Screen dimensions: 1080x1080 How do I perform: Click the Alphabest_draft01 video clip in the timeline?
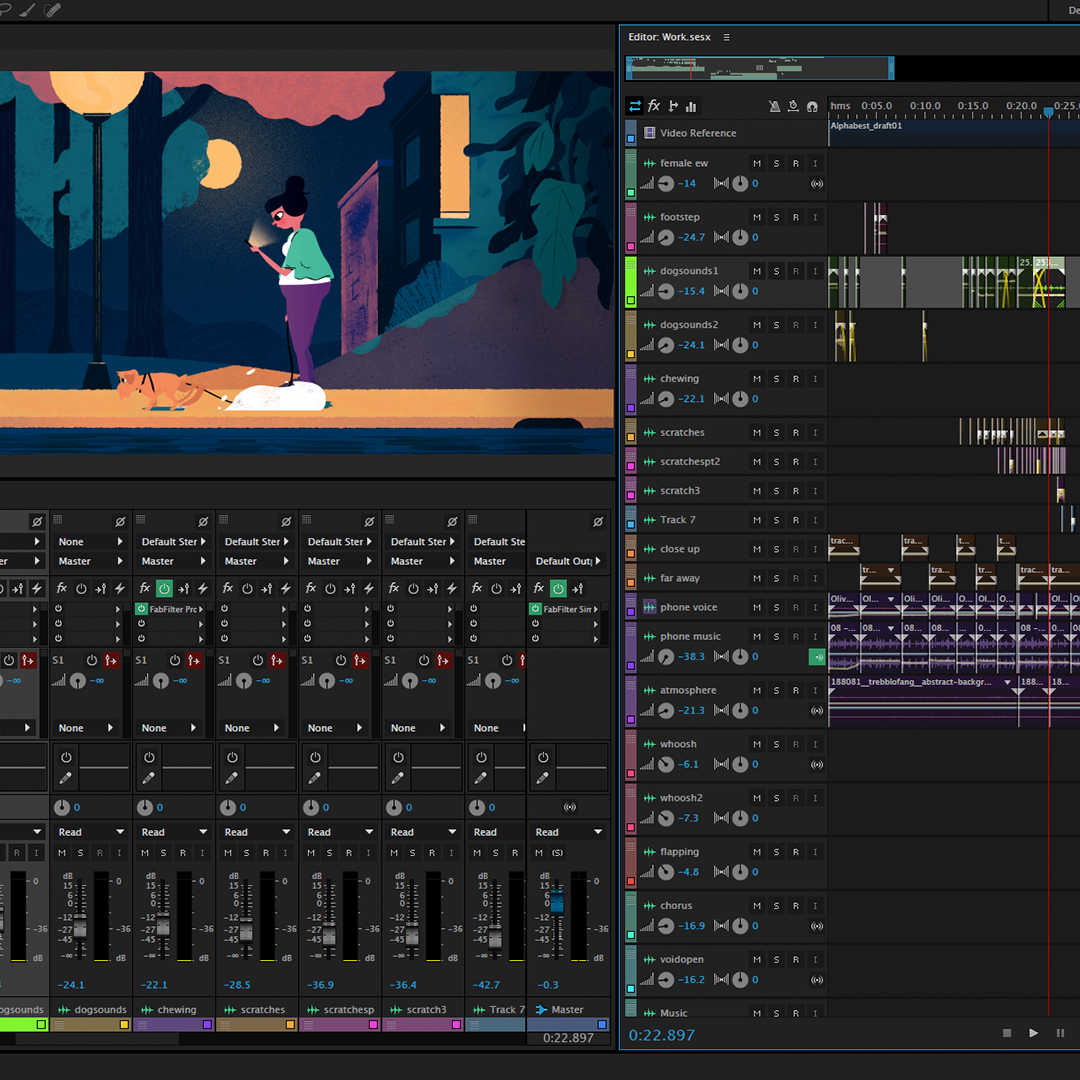coord(954,132)
